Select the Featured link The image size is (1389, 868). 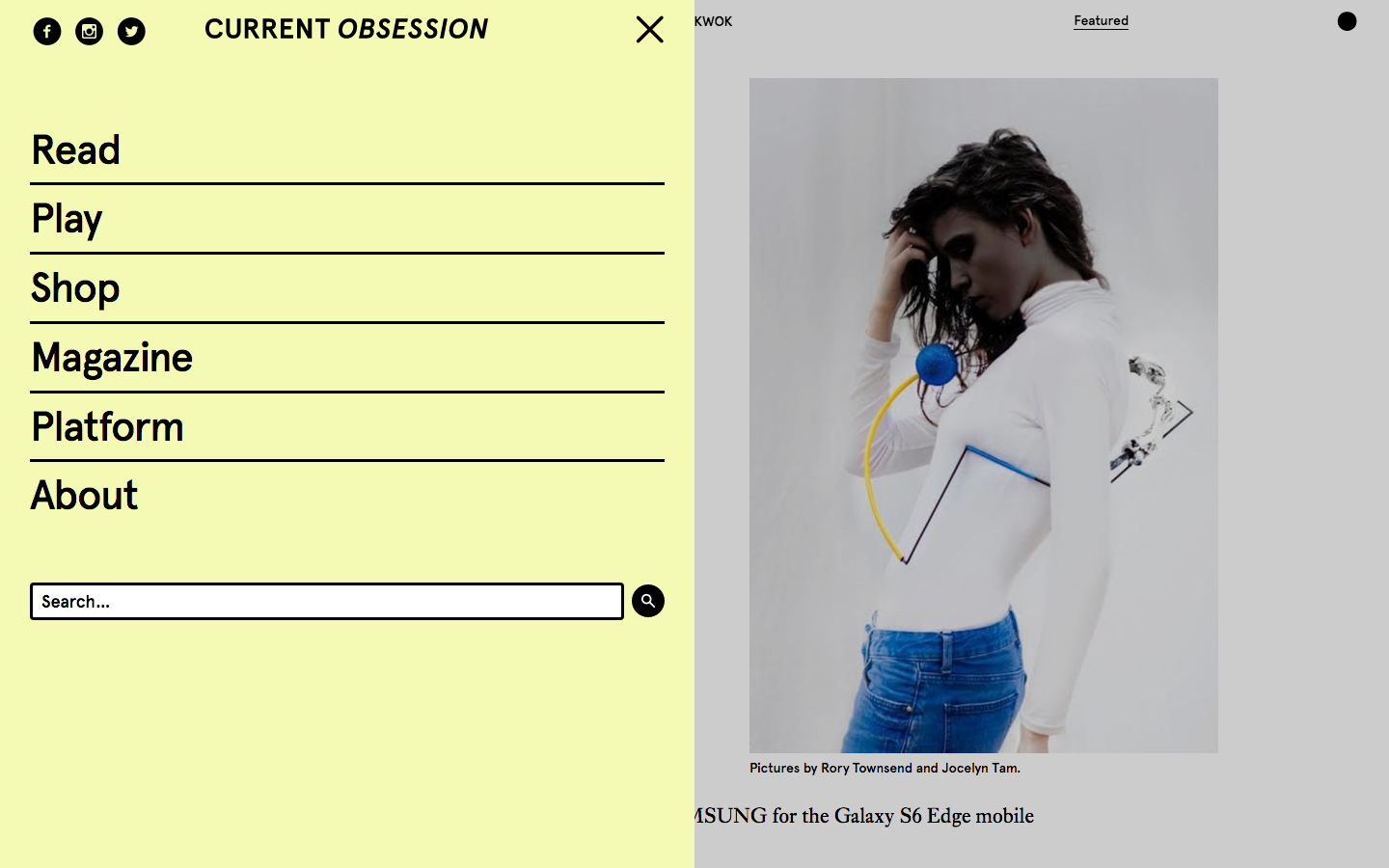(1101, 21)
